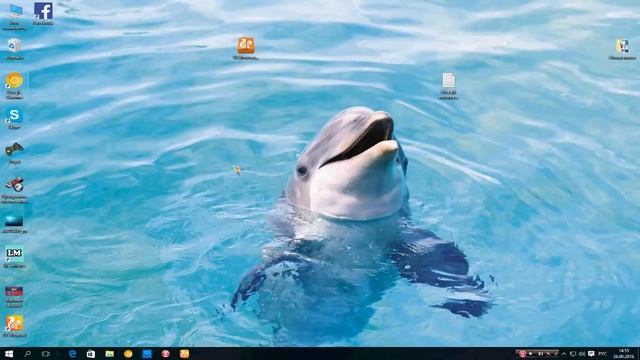Screen dimensions: 640x360
Task: Launch the yellow round browser taskbar icon
Action: [x=128, y=354]
